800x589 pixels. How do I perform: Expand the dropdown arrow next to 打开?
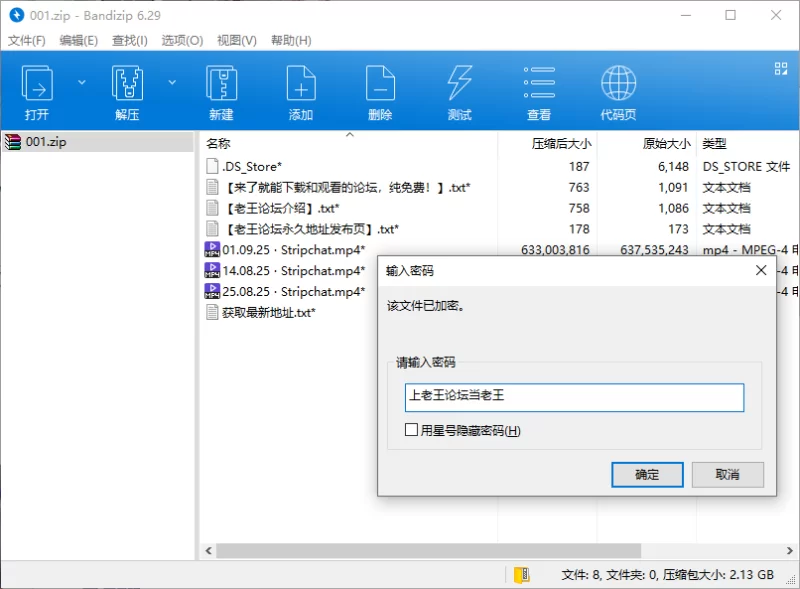[x=82, y=82]
